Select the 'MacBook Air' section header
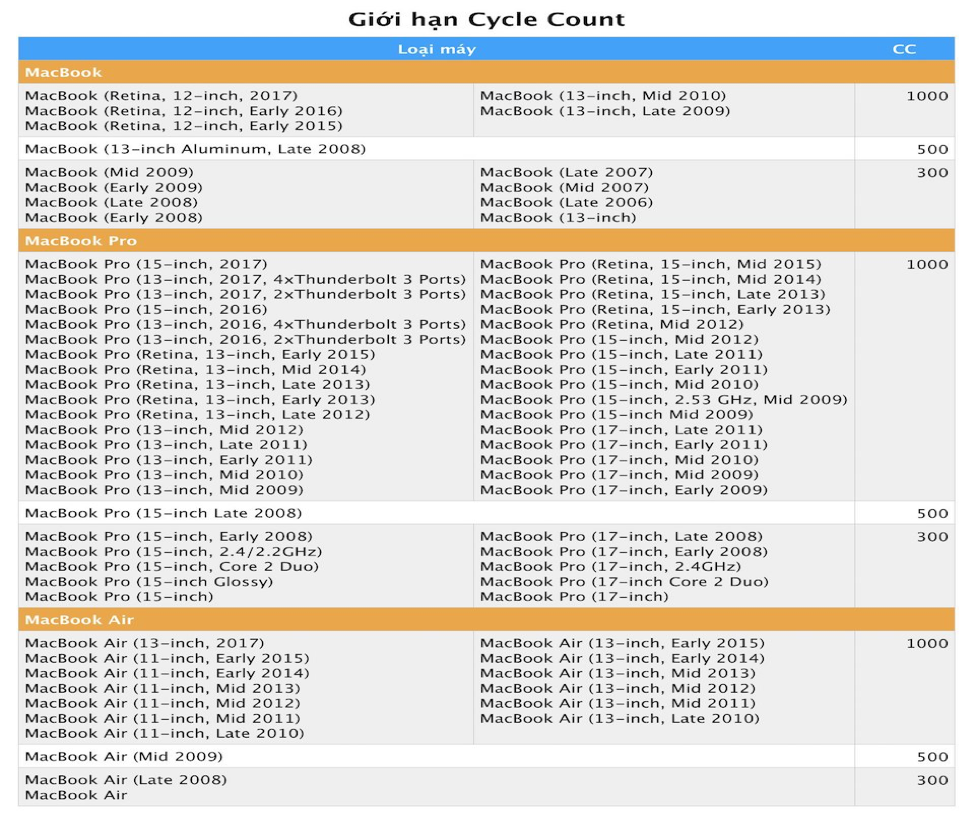The image size is (975, 822). coord(486,619)
